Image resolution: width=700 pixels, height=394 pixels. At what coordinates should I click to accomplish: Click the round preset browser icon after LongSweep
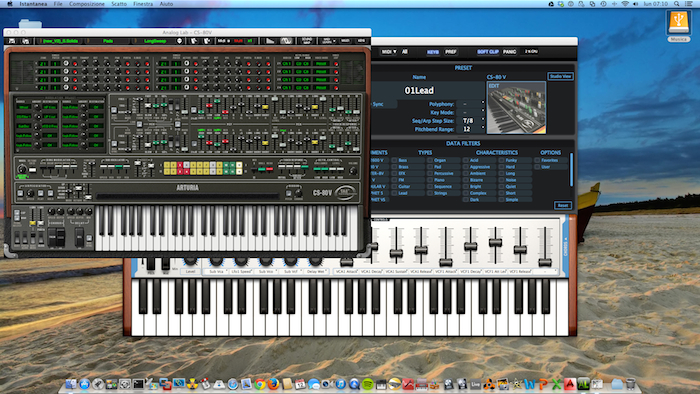tap(179, 41)
